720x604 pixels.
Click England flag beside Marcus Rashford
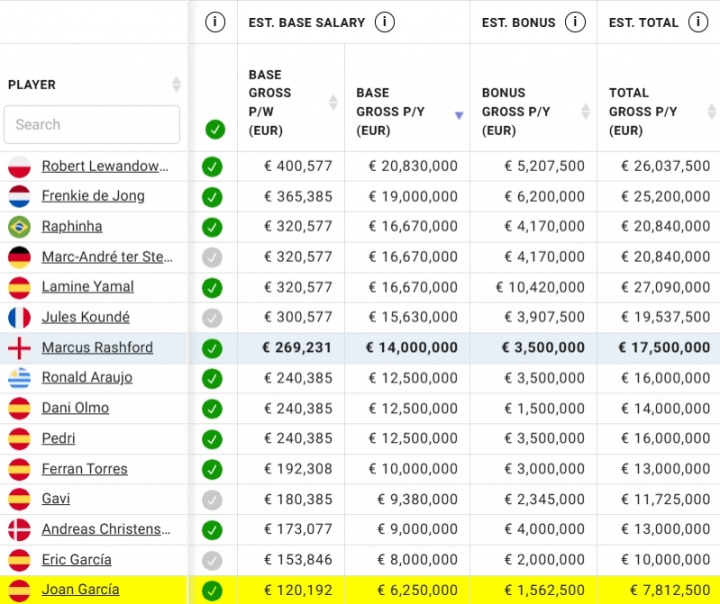click(19, 348)
